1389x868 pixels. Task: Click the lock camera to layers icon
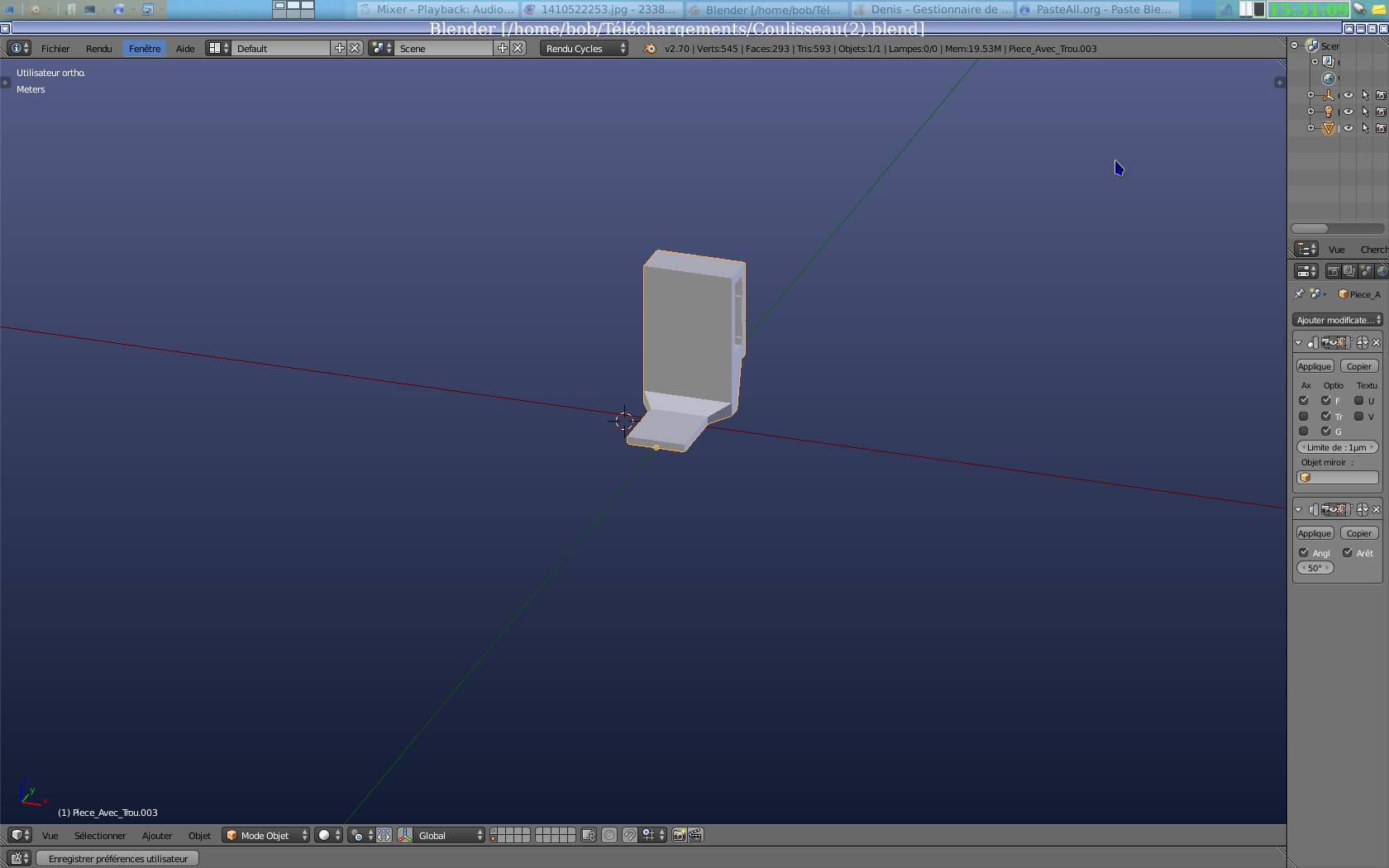point(589,835)
